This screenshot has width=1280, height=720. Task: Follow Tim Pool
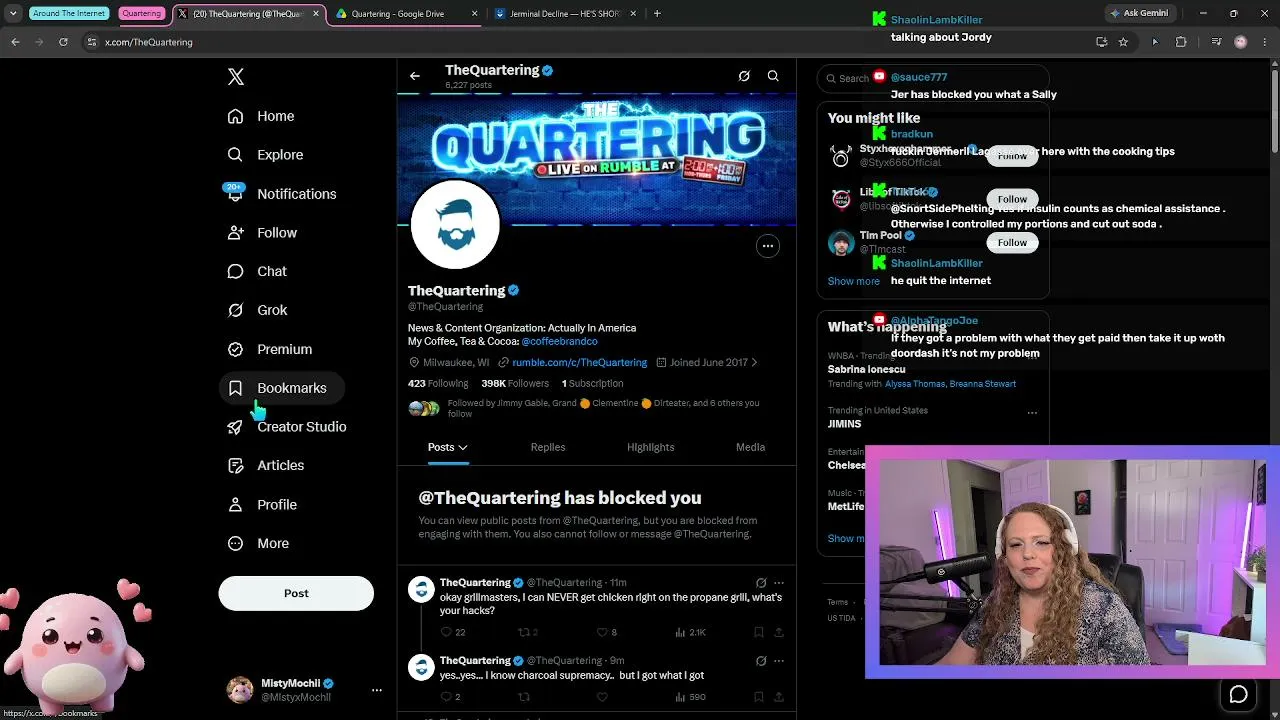click(x=1012, y=243)
